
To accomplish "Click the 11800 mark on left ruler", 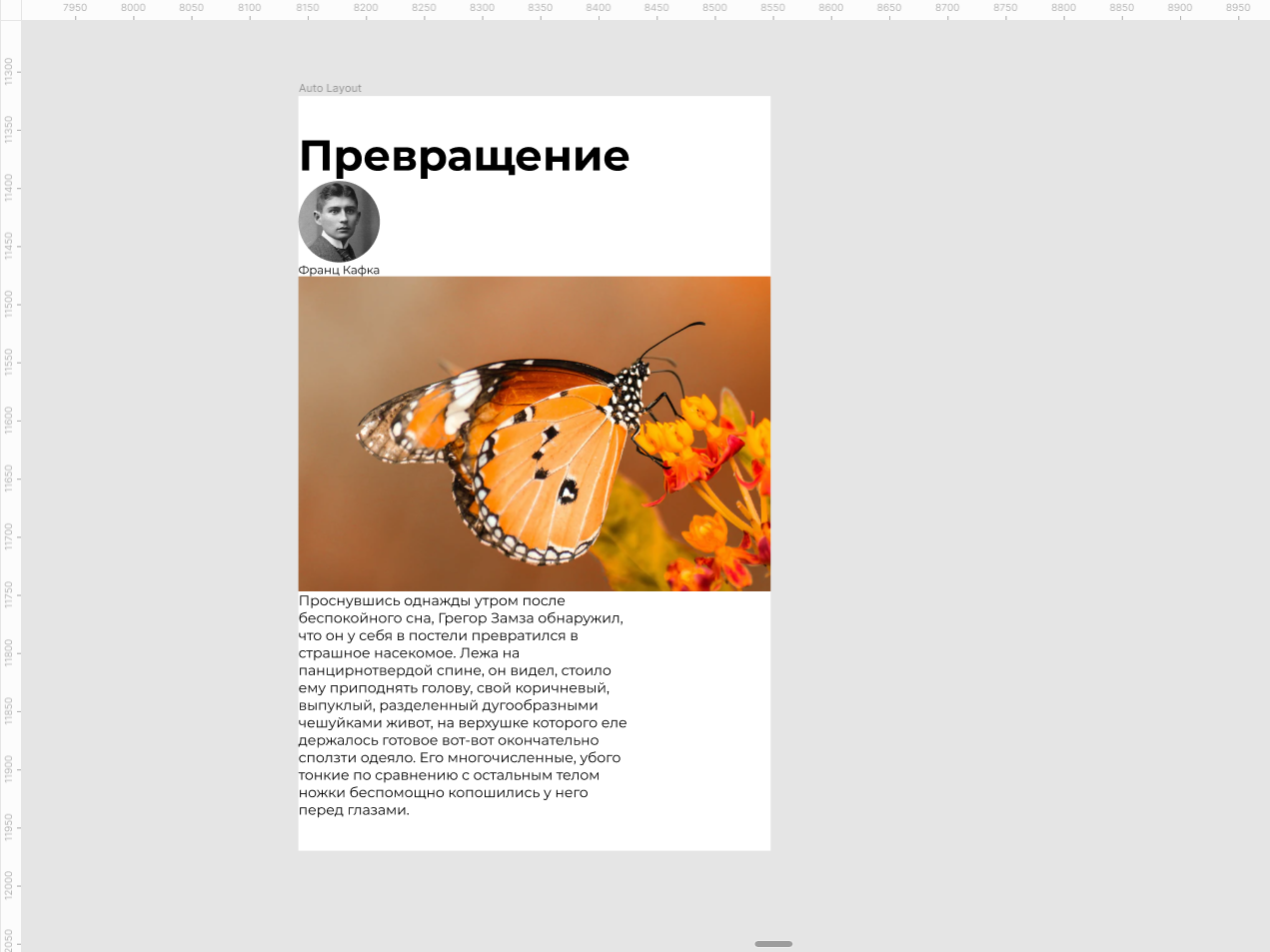I will (9, 652).
